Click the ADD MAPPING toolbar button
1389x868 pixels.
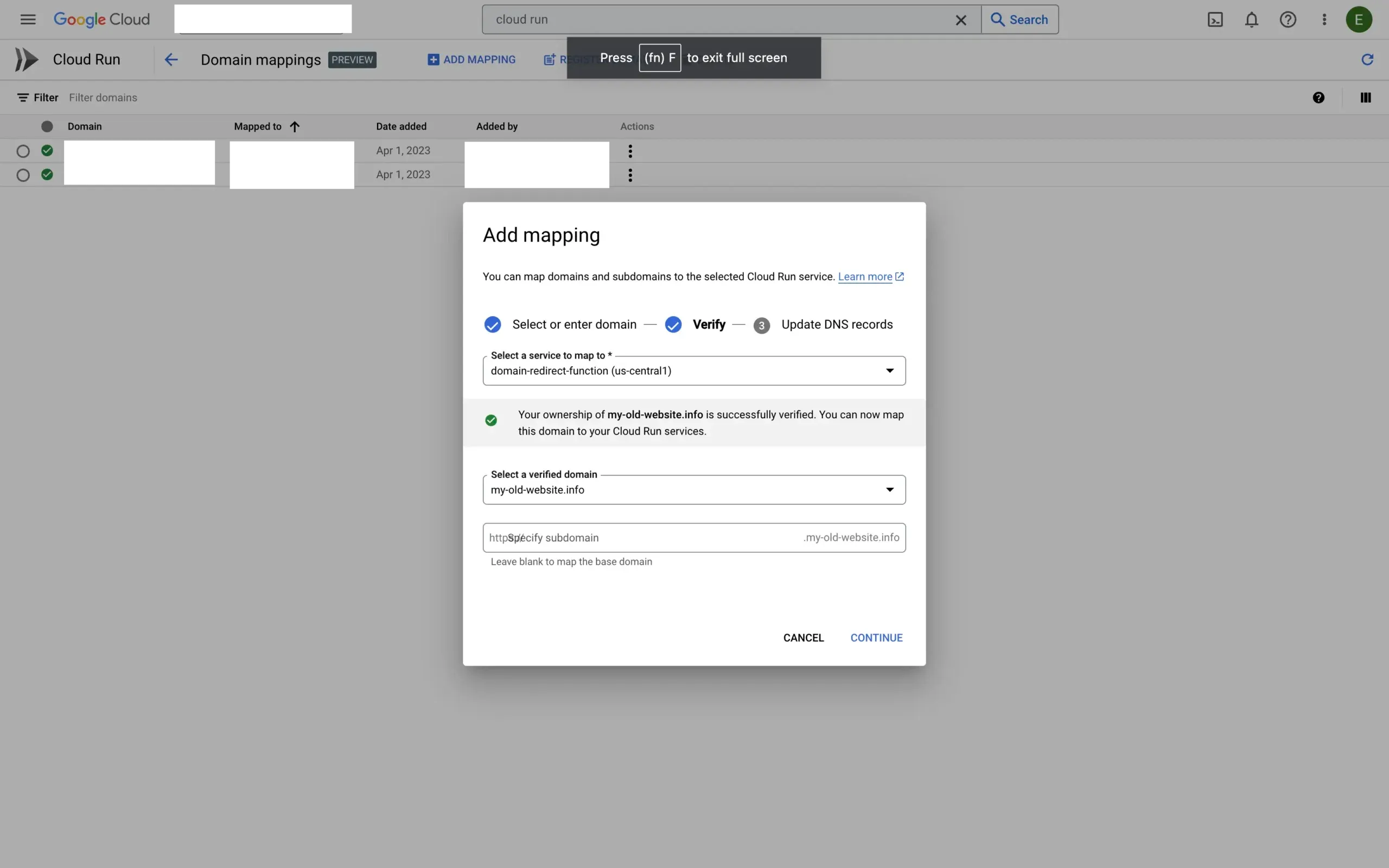click(472, 60)
